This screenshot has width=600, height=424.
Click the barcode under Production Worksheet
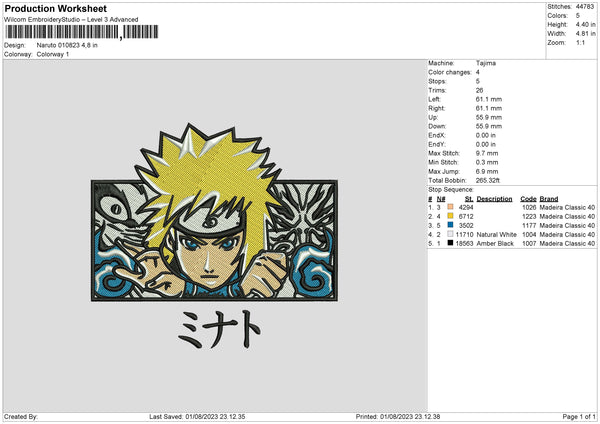tap(81, 32)
